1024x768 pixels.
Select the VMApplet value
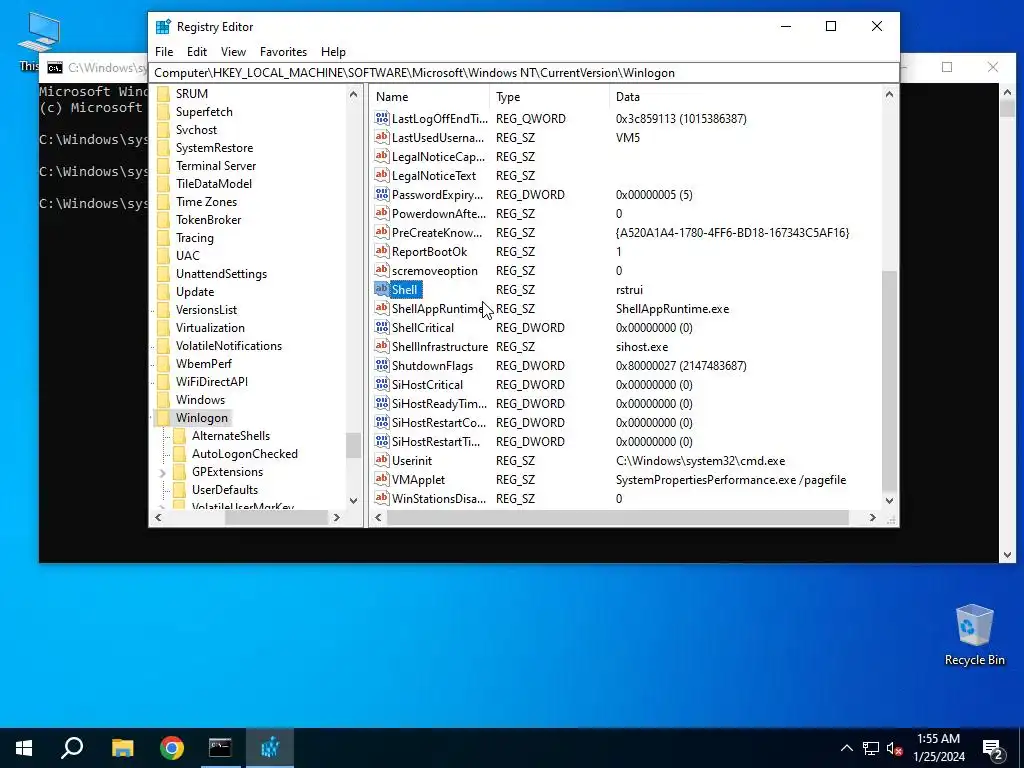click(x=418, y=479)
